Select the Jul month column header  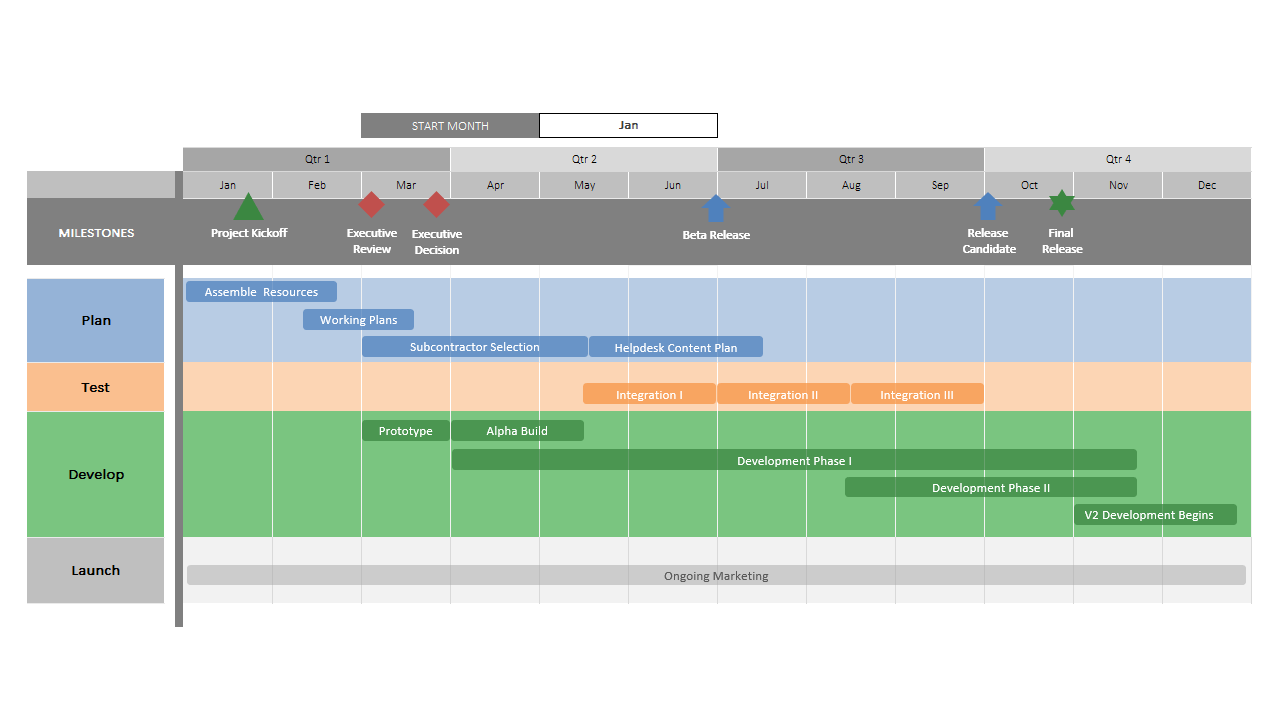tap(762, 185)
